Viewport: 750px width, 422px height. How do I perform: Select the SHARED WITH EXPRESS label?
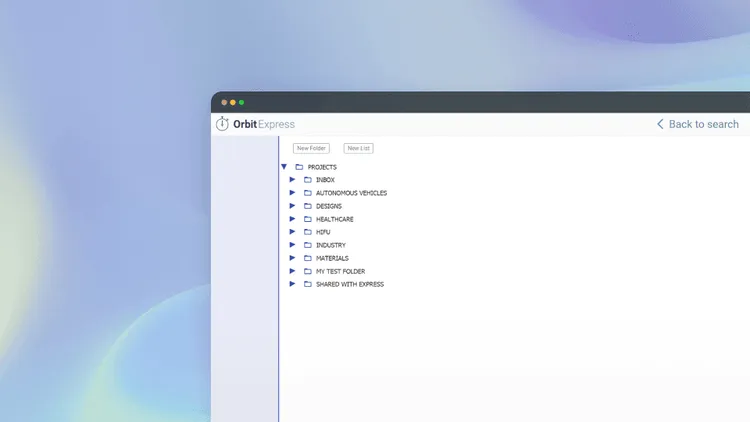350,284
